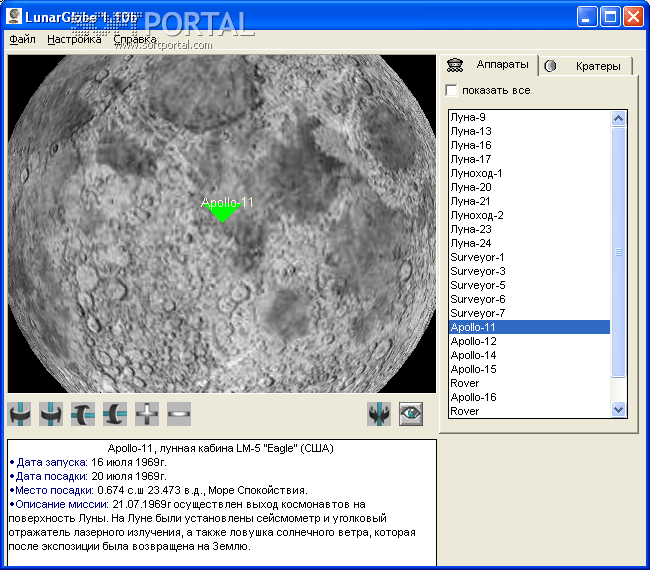Viewport: 650px width, 570px height.
Task: Click the list scrollbar up arrow
Action: pos(618,118)
